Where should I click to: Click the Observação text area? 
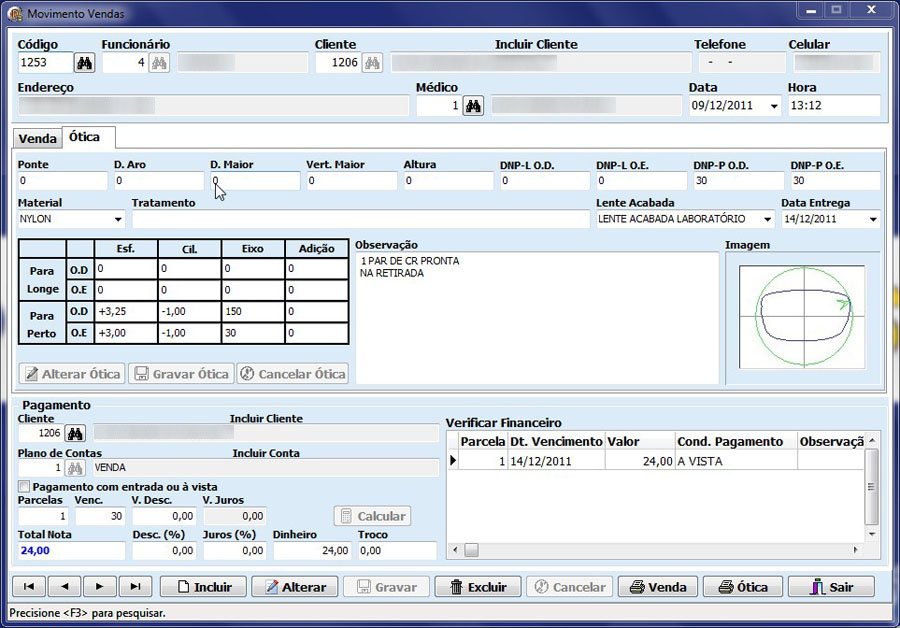[x=537, y=318]
